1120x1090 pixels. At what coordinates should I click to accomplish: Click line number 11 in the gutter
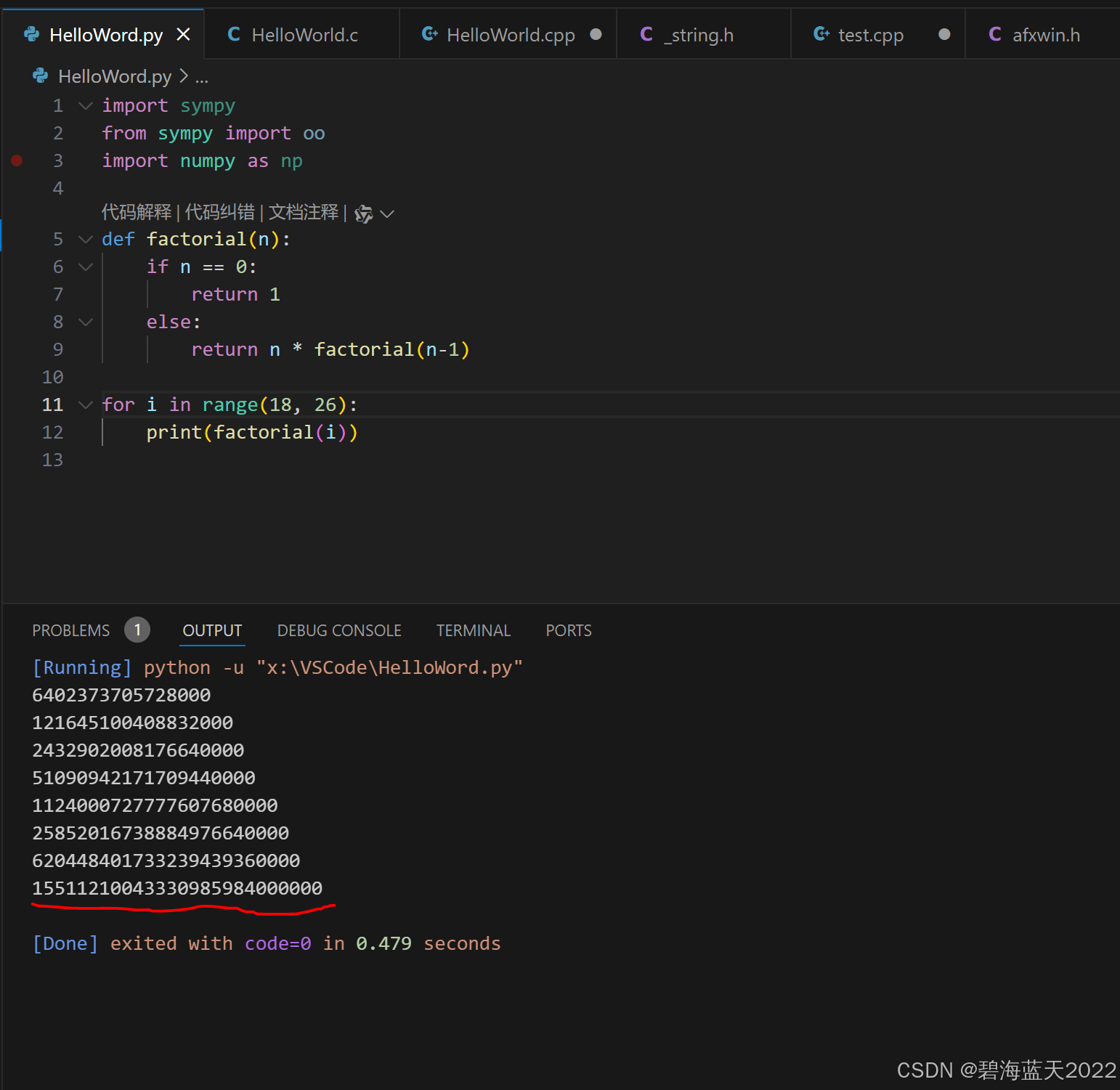(52, 404)
